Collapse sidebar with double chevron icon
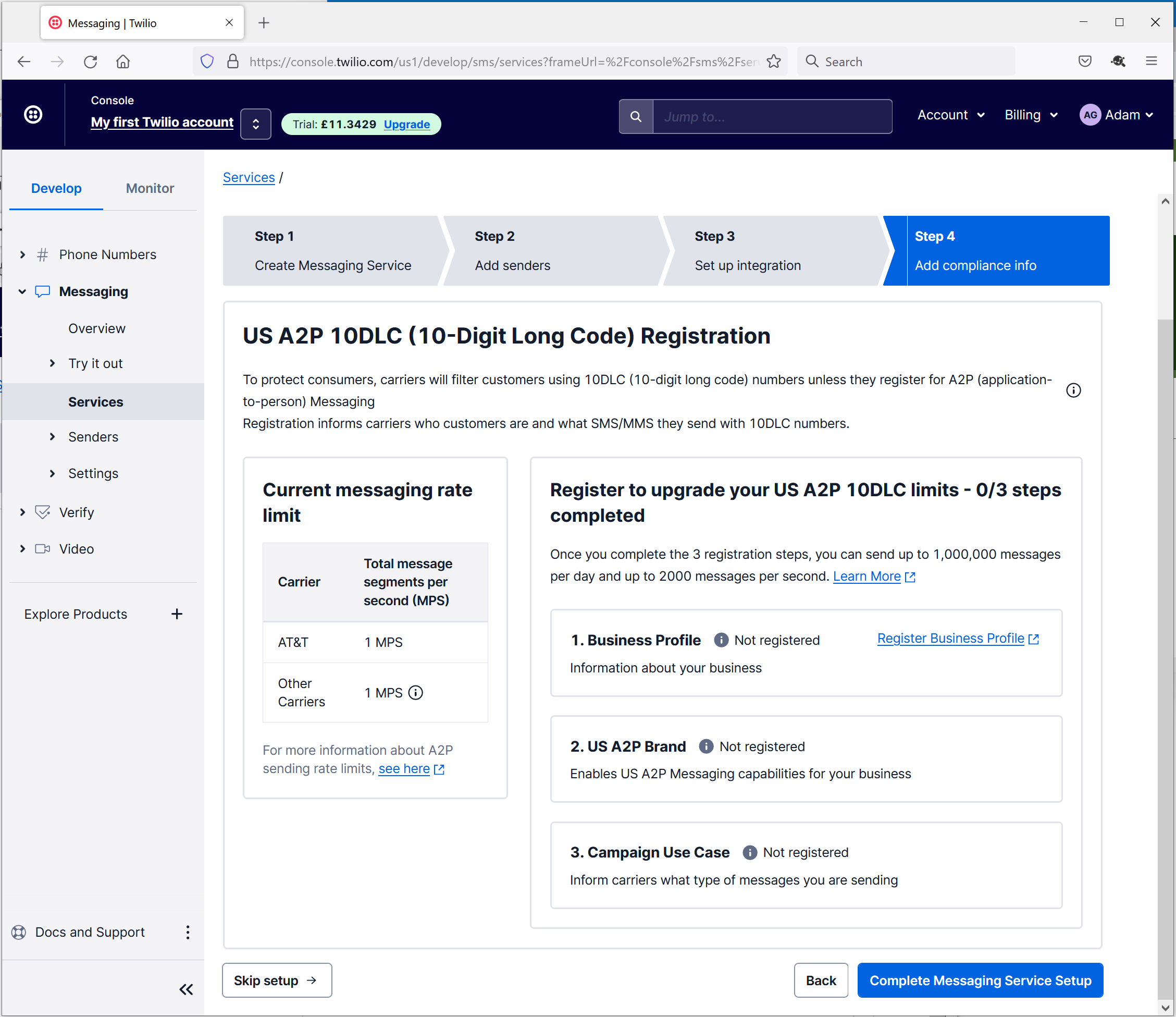The height and width of the screenshot is (1017, 1176). click(186, 990)
